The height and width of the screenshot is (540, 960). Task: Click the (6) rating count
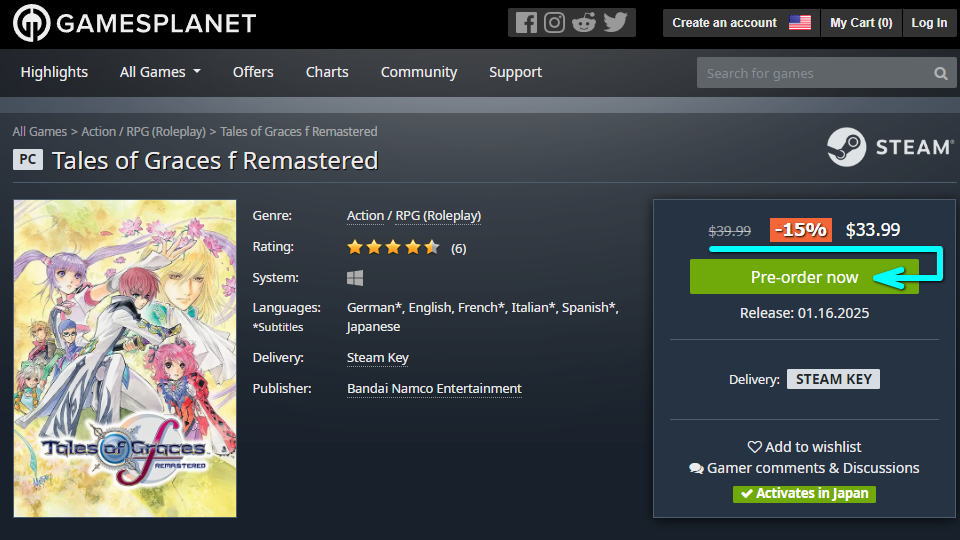pos(459,248)
